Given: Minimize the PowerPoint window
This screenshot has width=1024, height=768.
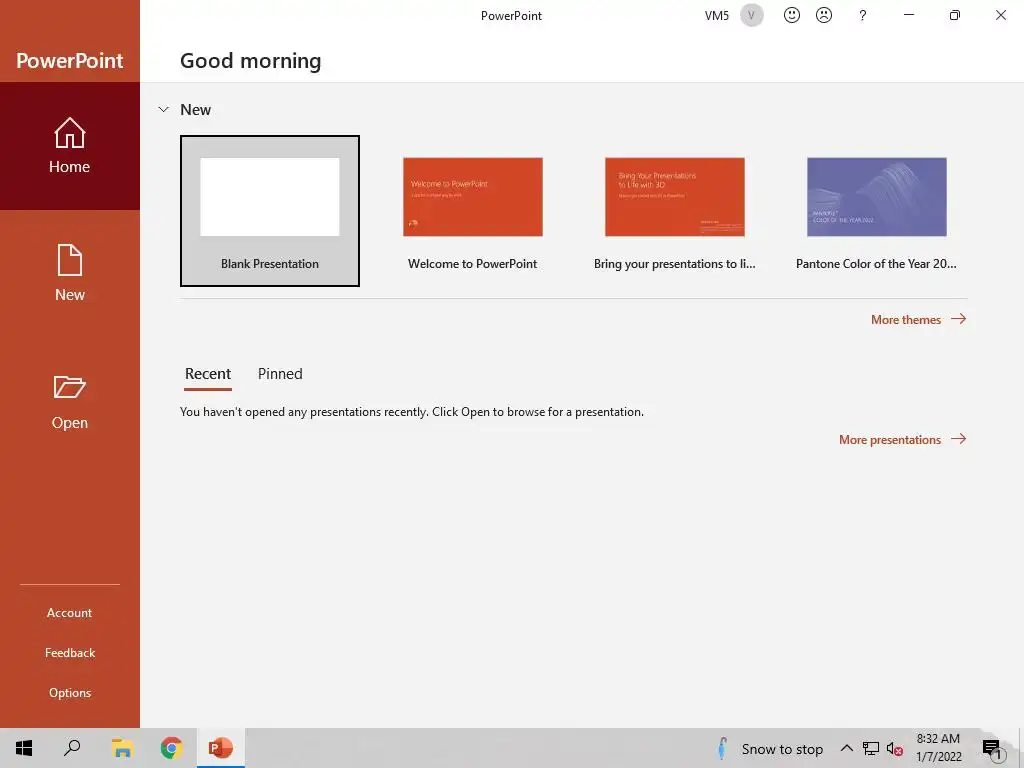Looking at the screenshot, I should click(x=908, y=15).
